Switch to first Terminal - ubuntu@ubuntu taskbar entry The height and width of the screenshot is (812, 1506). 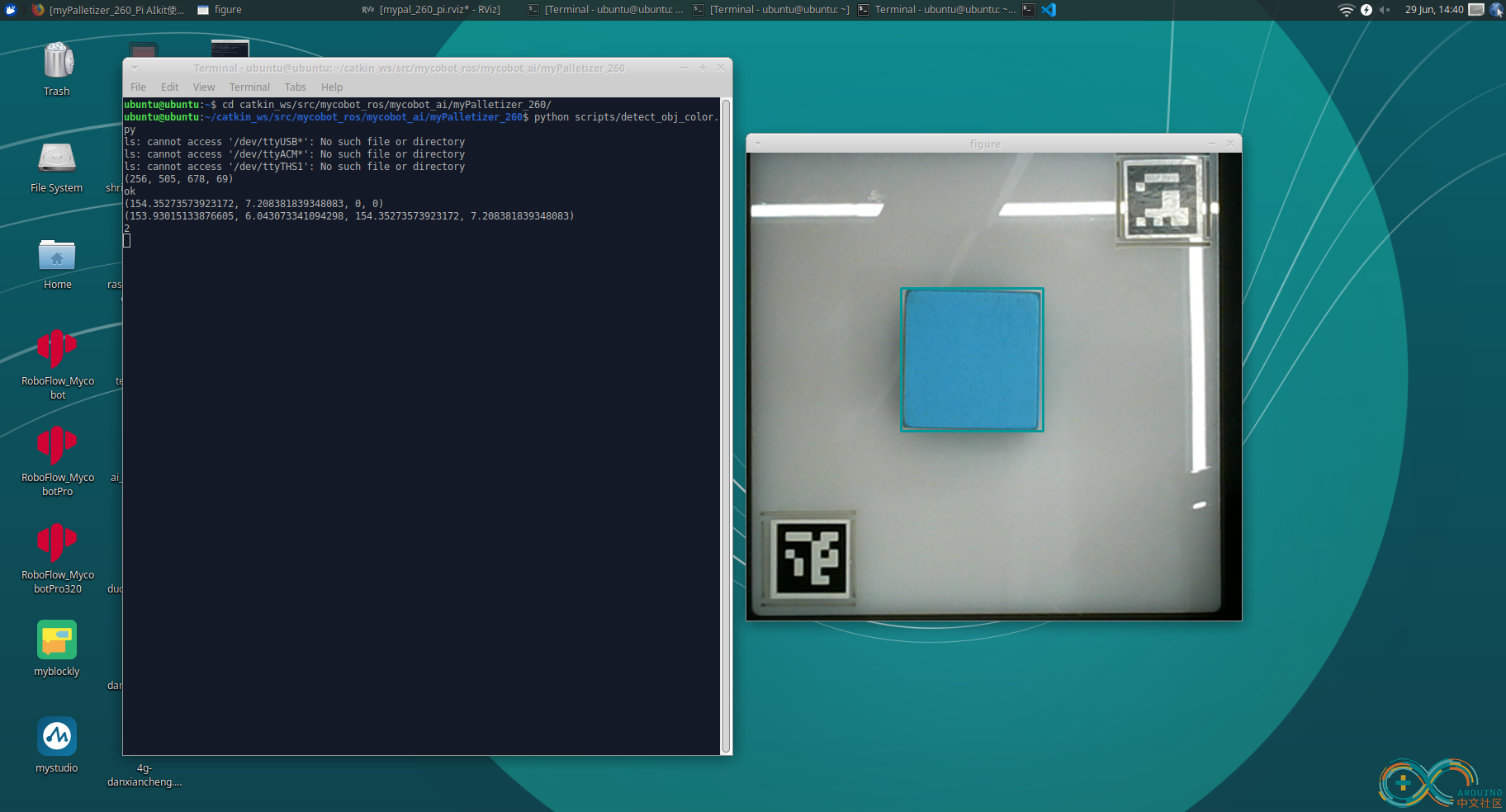point(606,10)
